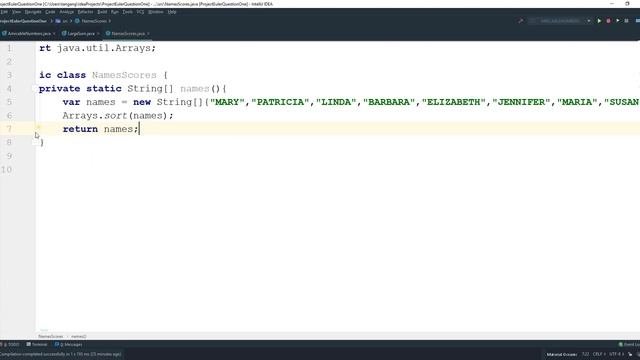Click the return keyword on line 7
The image size is (640, 360).
(x=80, y=129)
